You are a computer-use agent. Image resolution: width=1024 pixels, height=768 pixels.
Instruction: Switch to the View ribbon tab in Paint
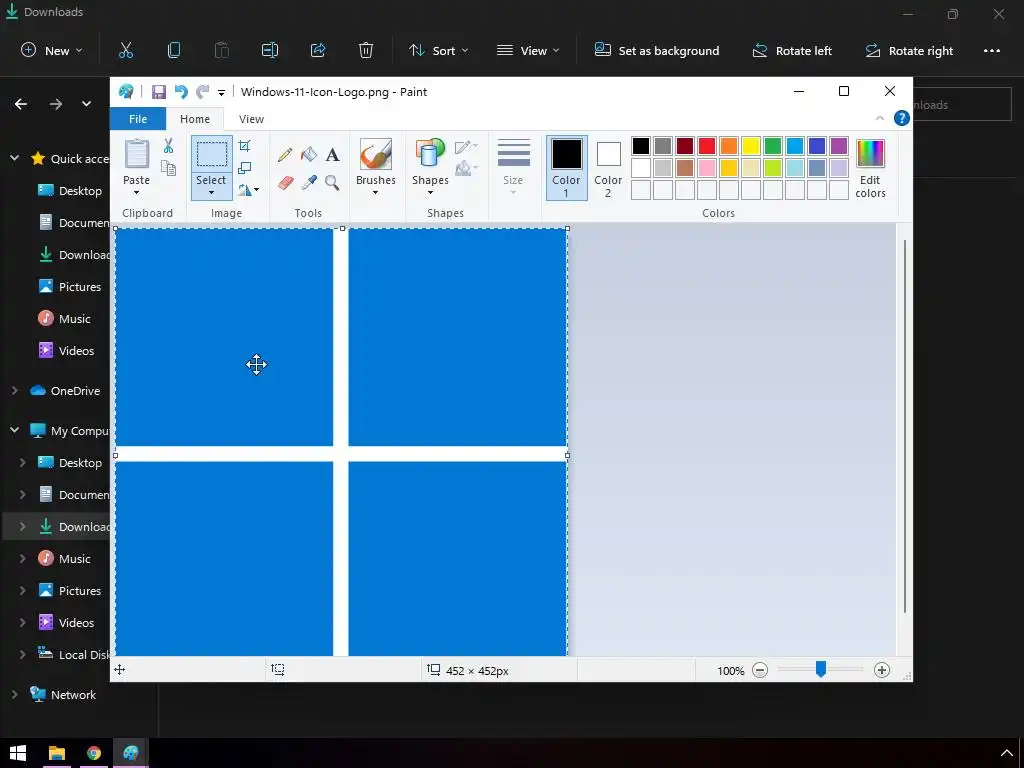tap(251, 119)
